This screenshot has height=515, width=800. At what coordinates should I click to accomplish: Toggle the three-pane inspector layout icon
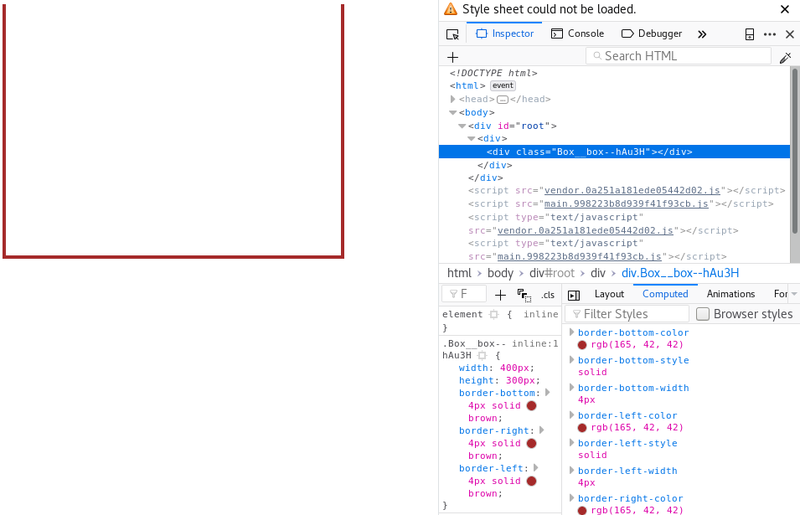(574, 295)
